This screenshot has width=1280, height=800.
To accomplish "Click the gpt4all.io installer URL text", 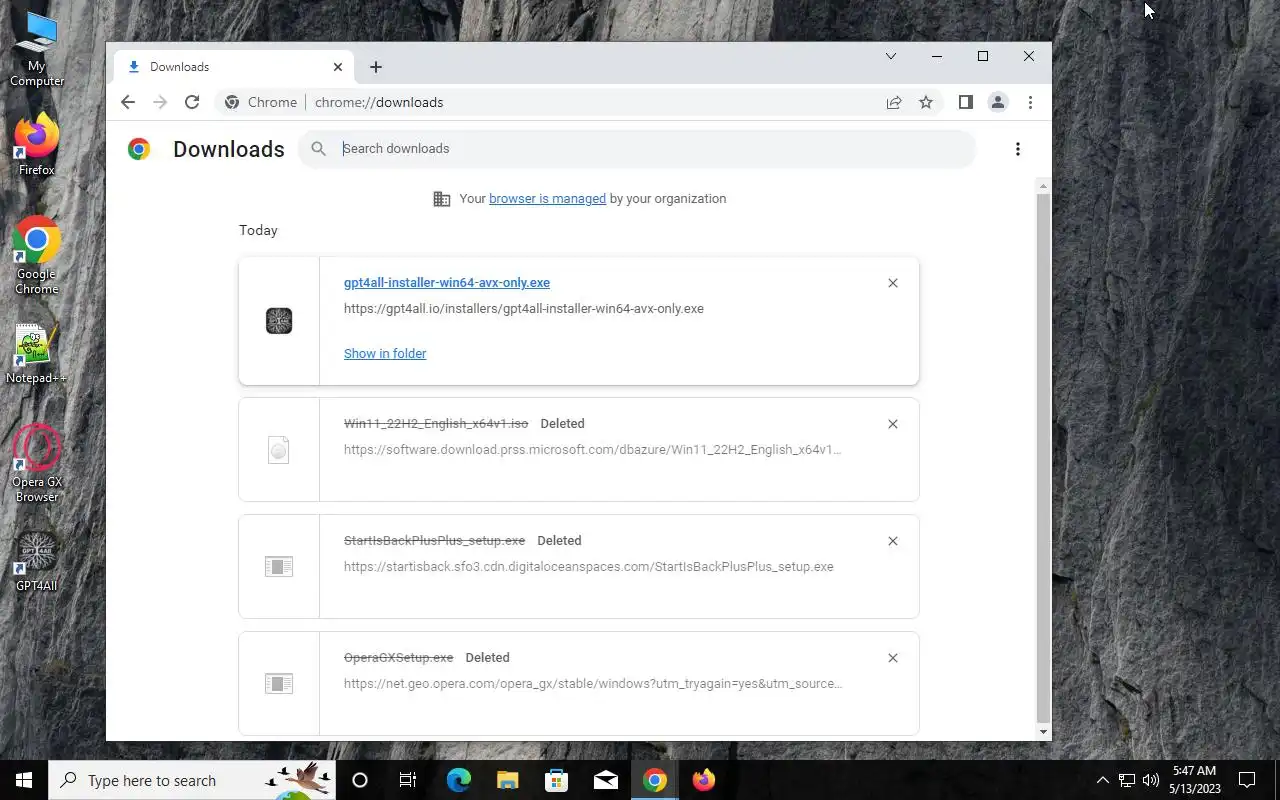I will (x=524, y=308).
